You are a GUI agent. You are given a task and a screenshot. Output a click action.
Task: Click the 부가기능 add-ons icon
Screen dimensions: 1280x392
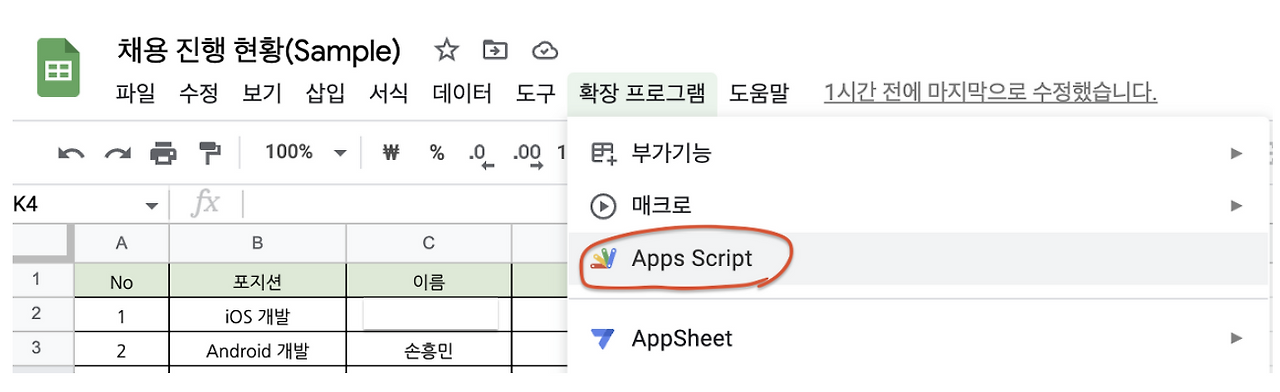pos(603,153)
